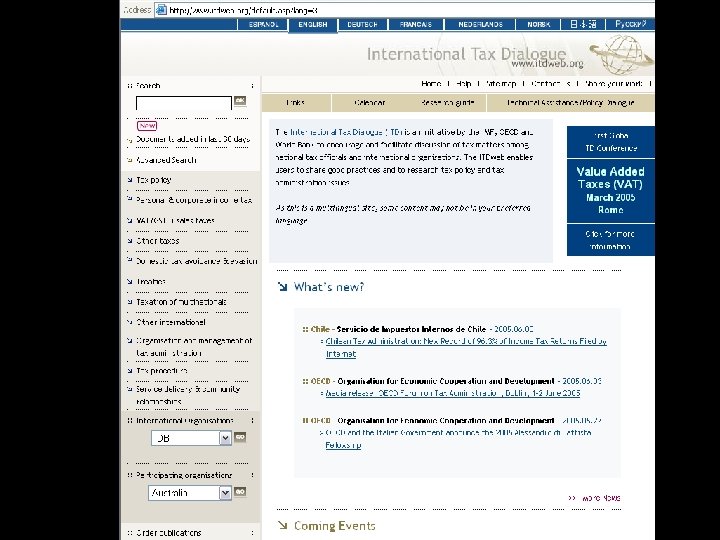This screenshot has width=720, height=540.
Task: Open the Order publications section
Action: (169, 533)
